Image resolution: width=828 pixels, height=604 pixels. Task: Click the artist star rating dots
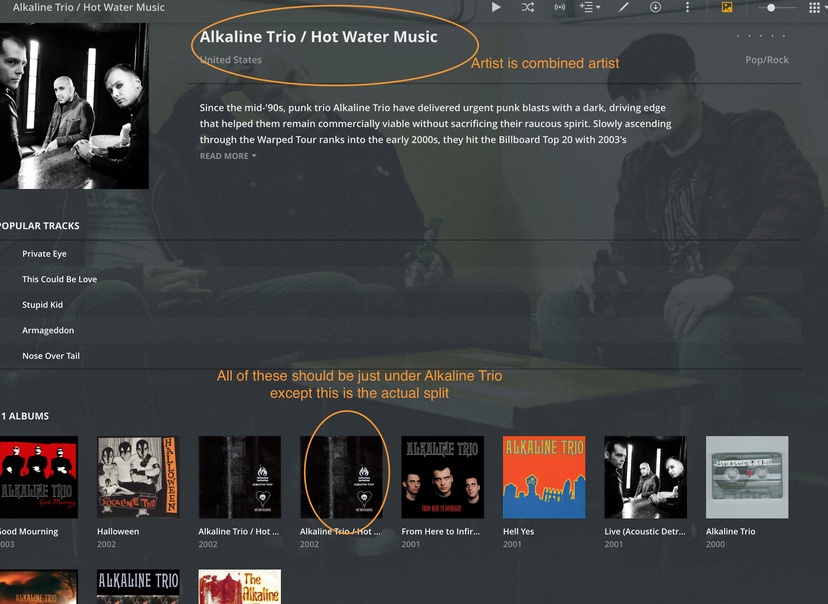(x=761, y=36)
